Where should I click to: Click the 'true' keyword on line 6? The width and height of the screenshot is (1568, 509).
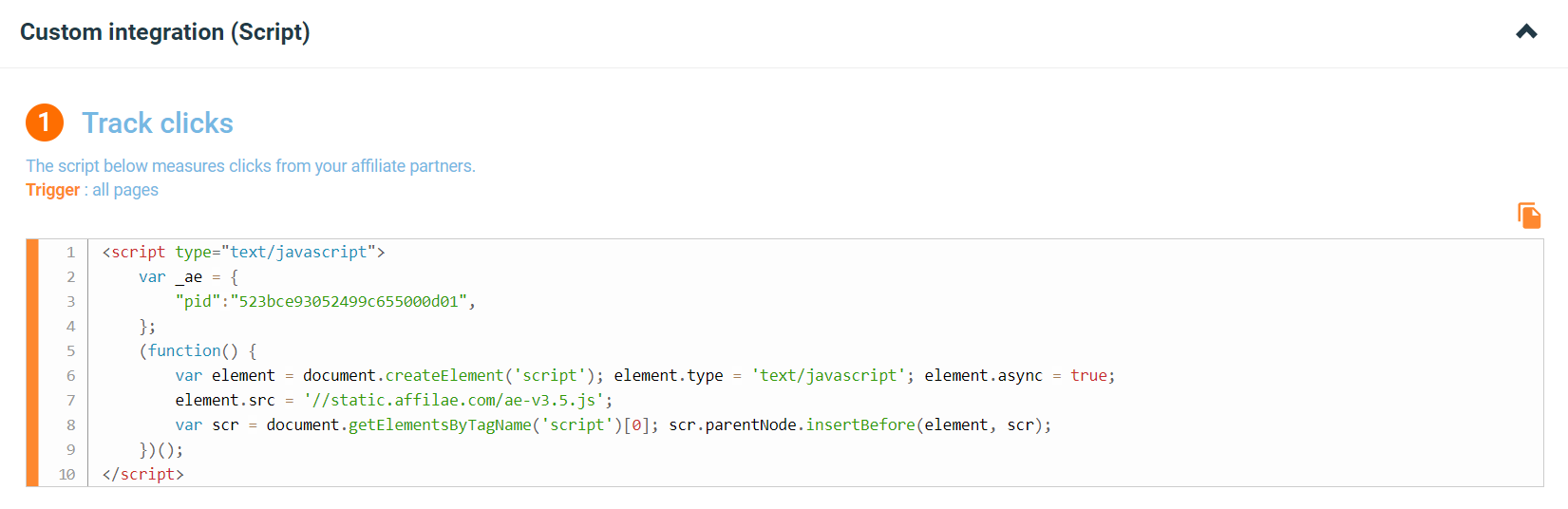1088,375
